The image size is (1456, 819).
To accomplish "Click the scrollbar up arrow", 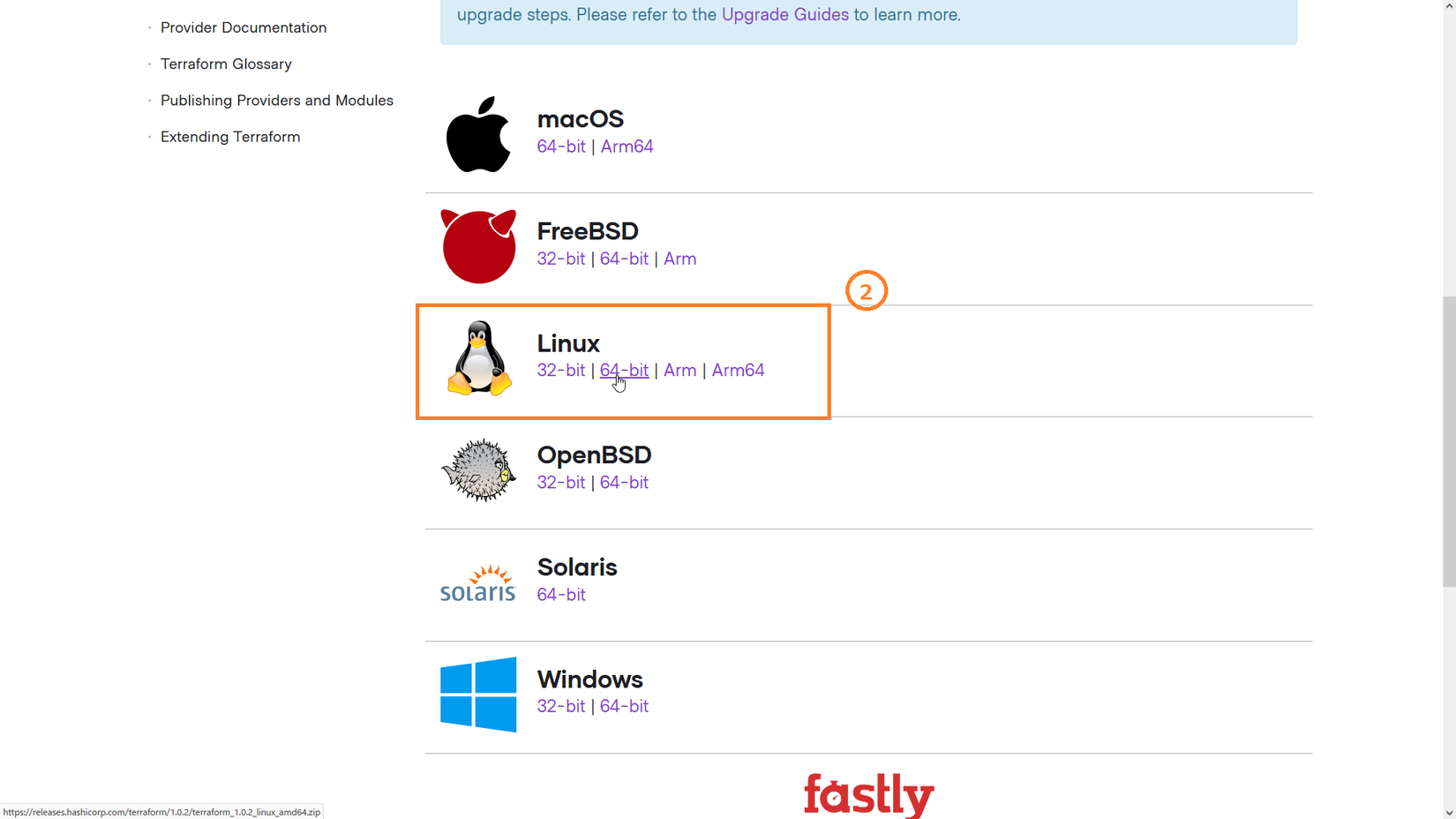I will click(x=1449, y=6).
